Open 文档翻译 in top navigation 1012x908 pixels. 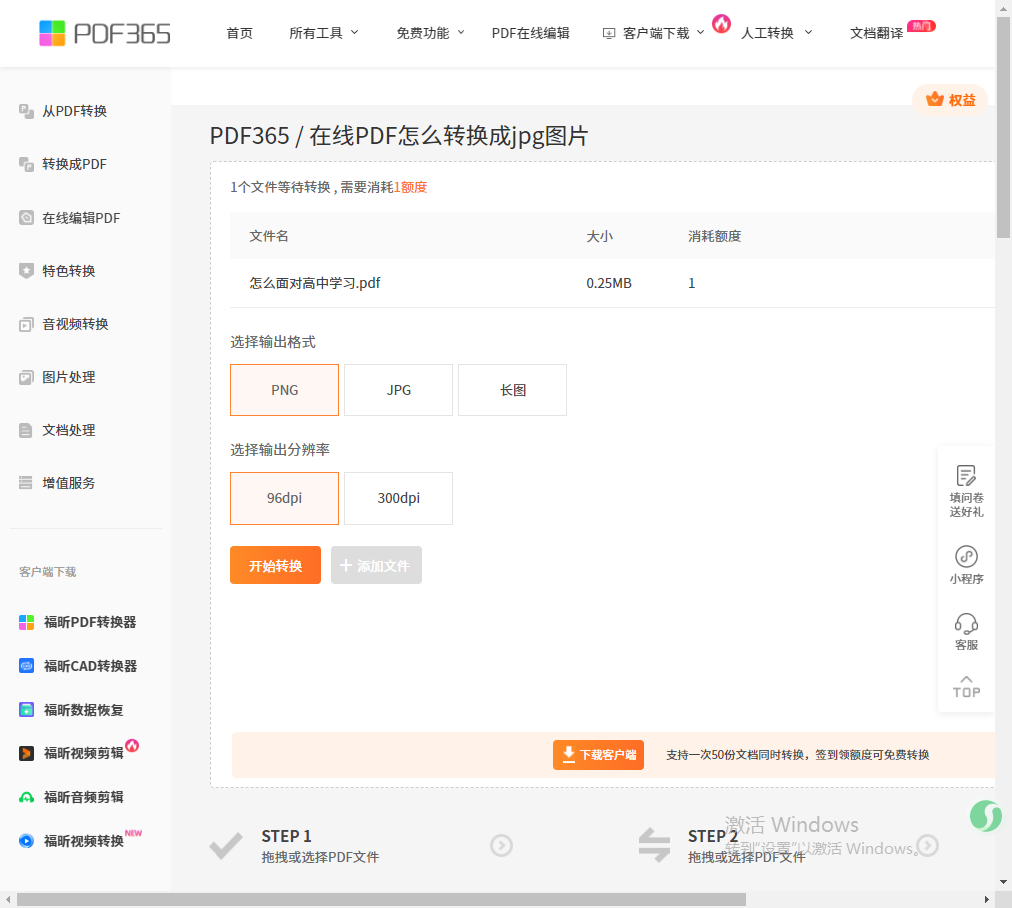pos(876,33)
